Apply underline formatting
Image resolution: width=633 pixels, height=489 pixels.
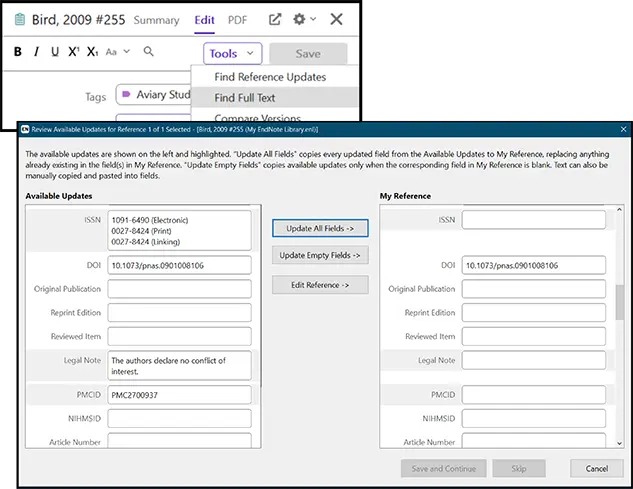(55, 53)
